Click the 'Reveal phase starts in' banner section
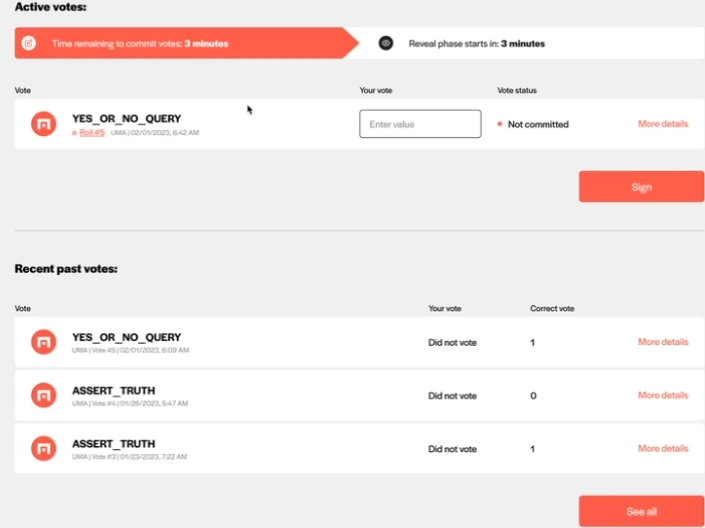Screen dimensions: 705x528 [x=532, y=43]
